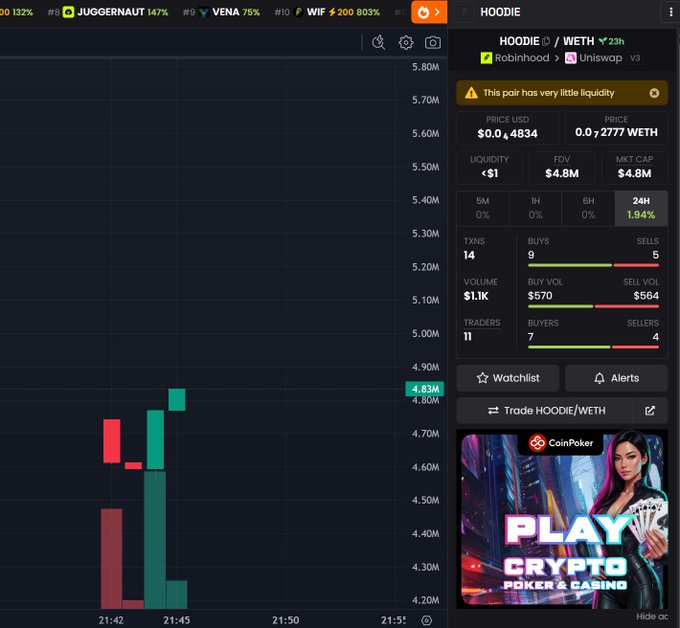Click the MKT CAP $4.8M box
Screen dimensions: 680x628
(634, 167)
